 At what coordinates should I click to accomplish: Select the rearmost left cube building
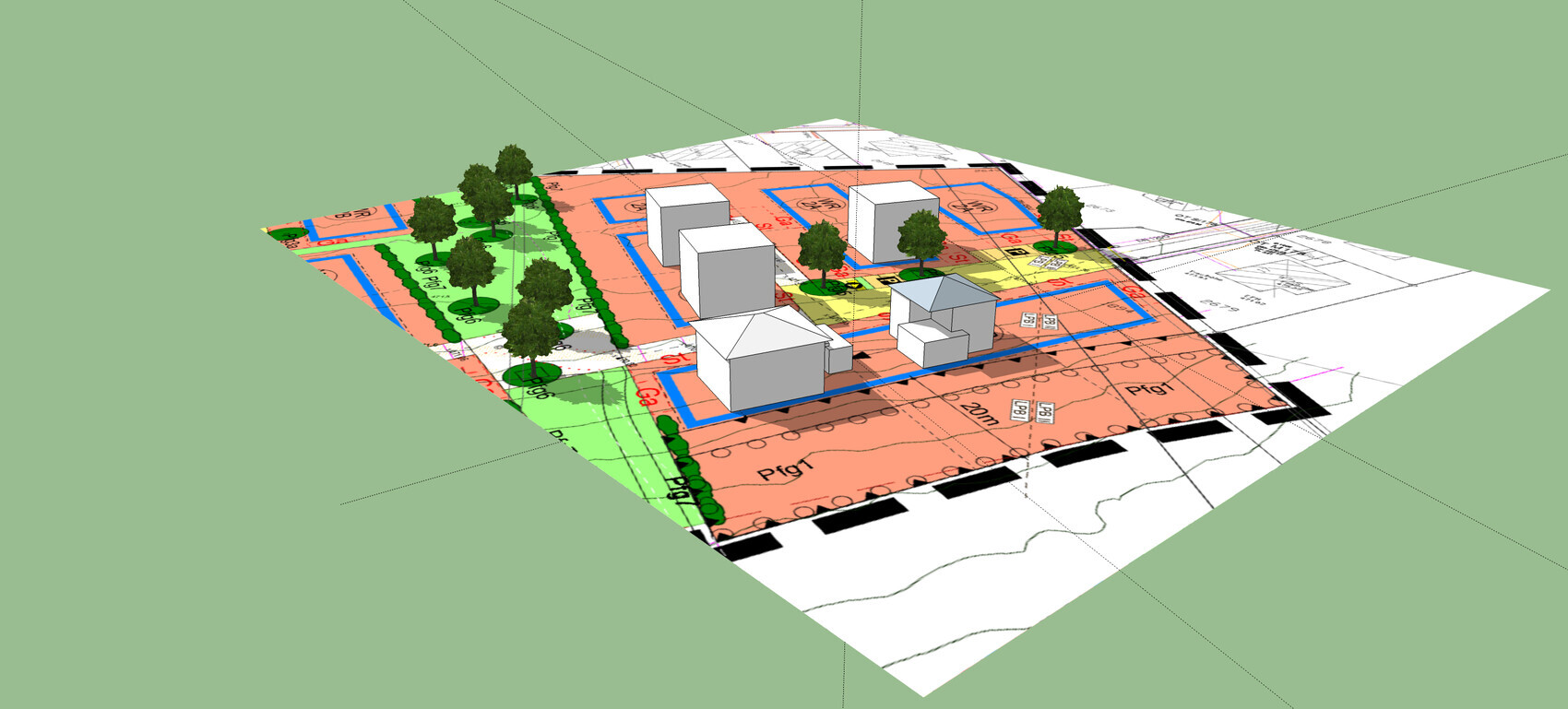(x=686, y=222)
